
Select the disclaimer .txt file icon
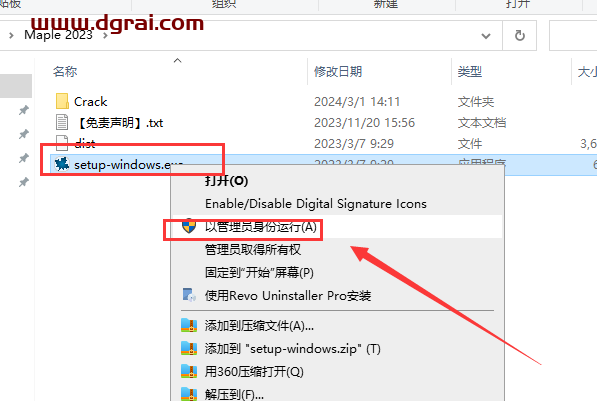62,122
